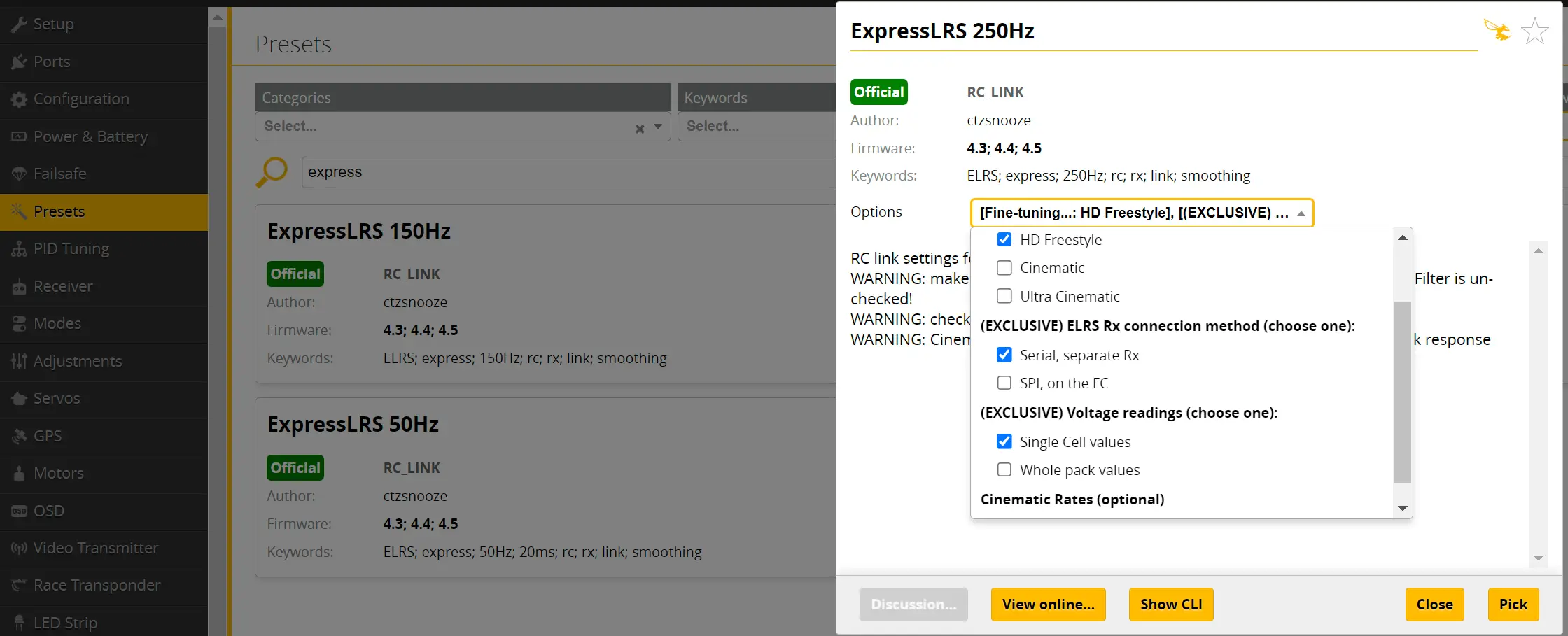The image size is (1568, 636).
Task: Switch to the Race Transponder tab
Action: [x=104, y=586]
